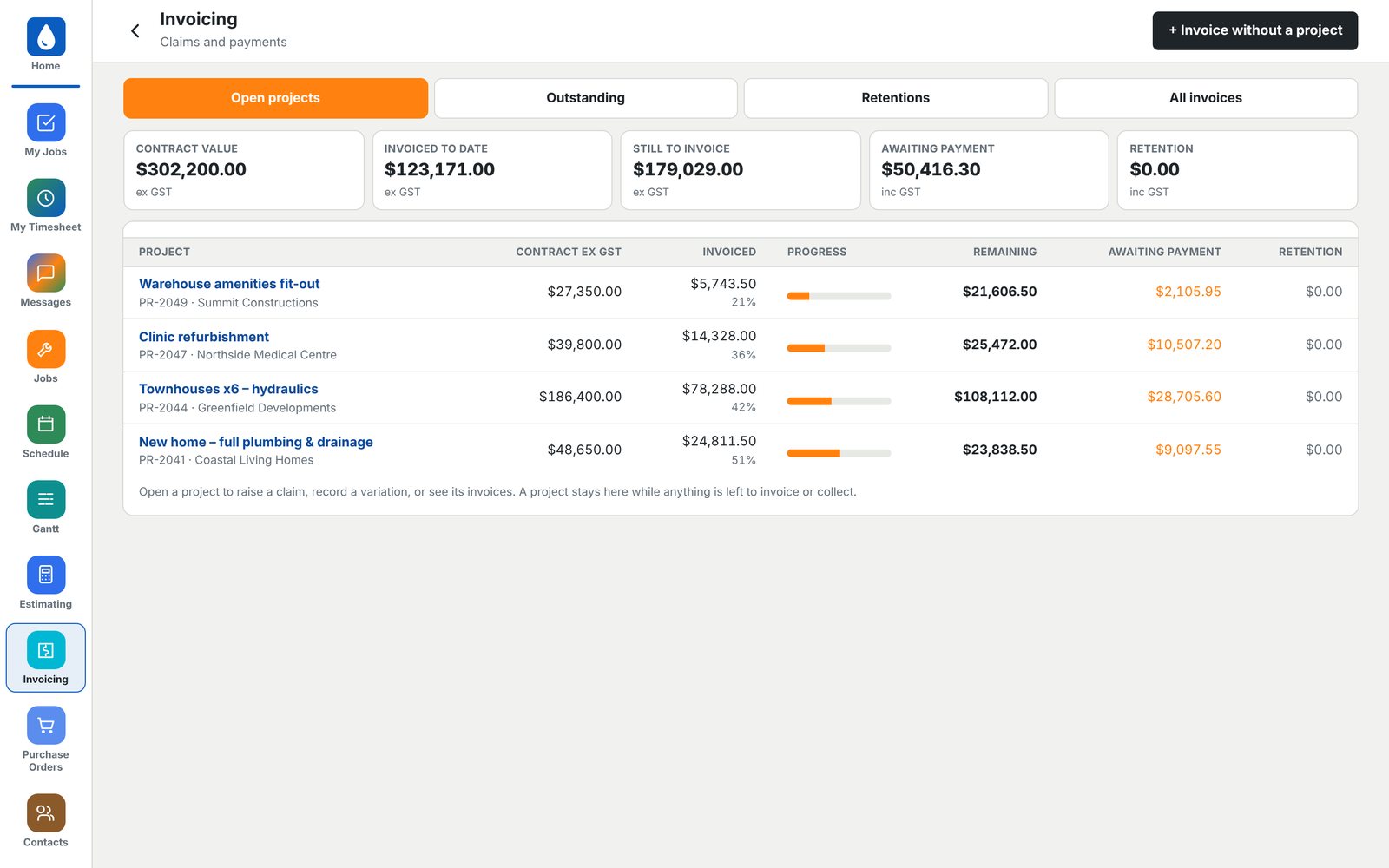This screenshot has width=1389, height=868.
Task: Click the INVOICED column header
Action: (x=729, y=252)
